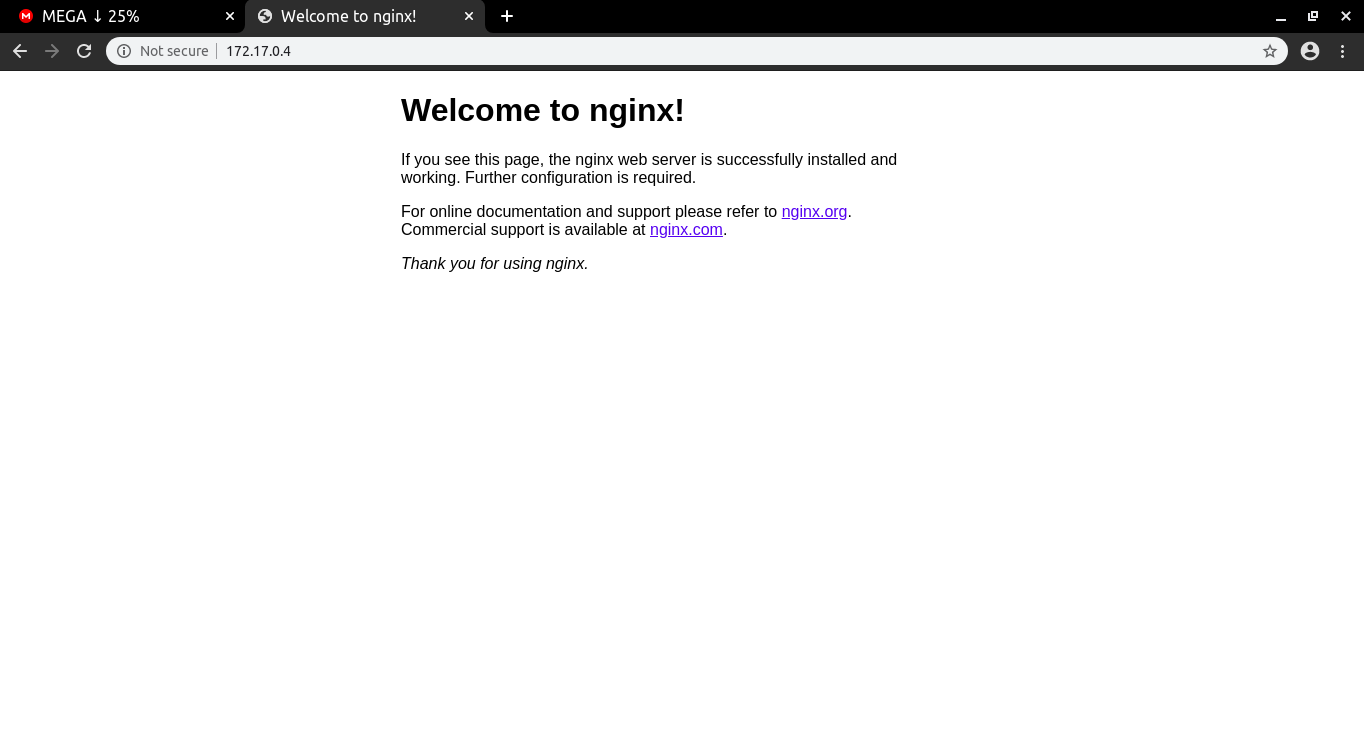Click 'Further configuration is required.' text
The height and width of the screenshot is (741, 1364).
point(580,178)
